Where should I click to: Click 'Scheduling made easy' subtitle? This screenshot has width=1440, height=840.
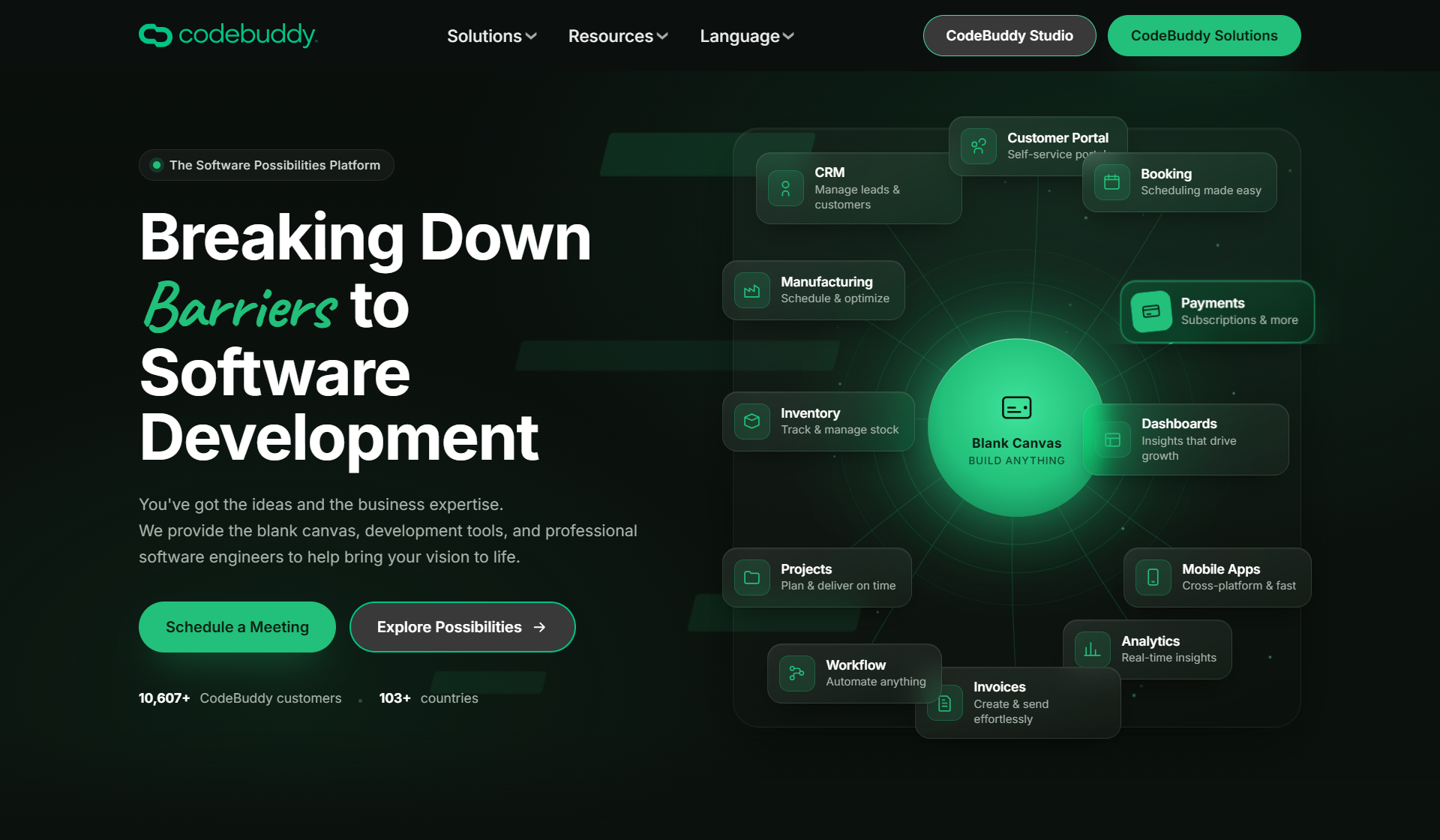pos(1201,190)
